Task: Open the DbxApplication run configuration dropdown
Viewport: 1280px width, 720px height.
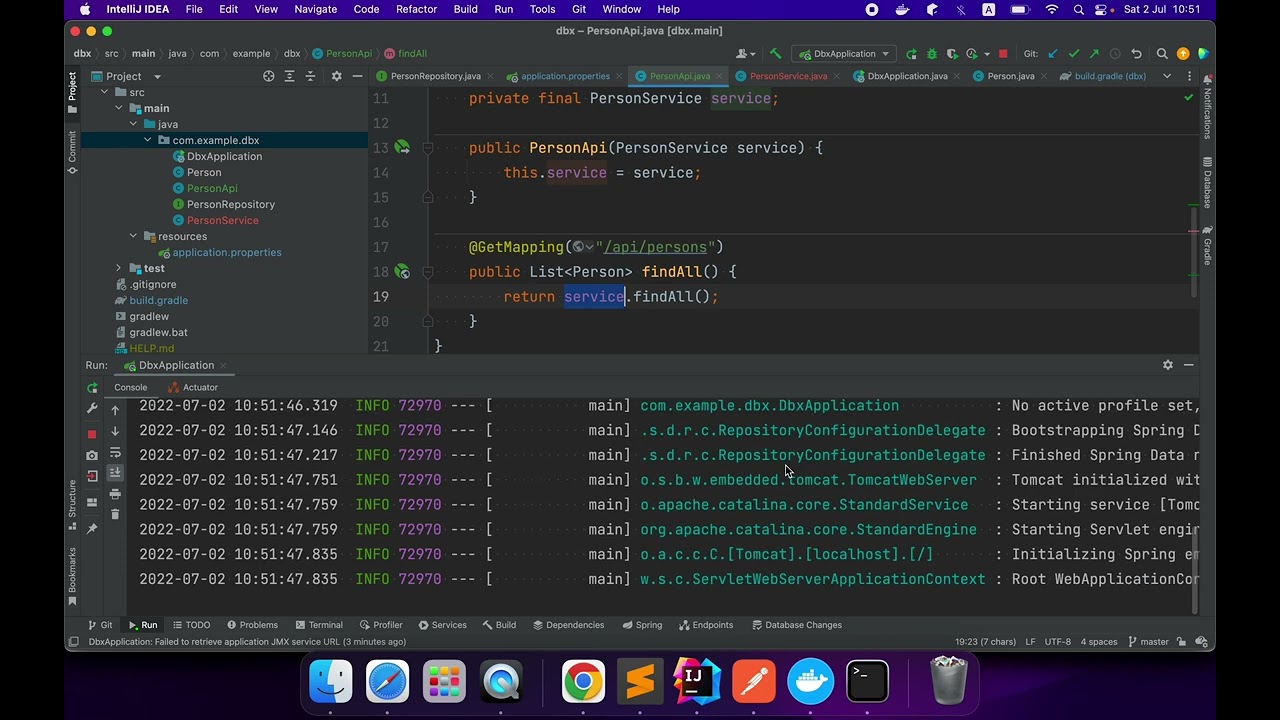Action: click(844, 54)
